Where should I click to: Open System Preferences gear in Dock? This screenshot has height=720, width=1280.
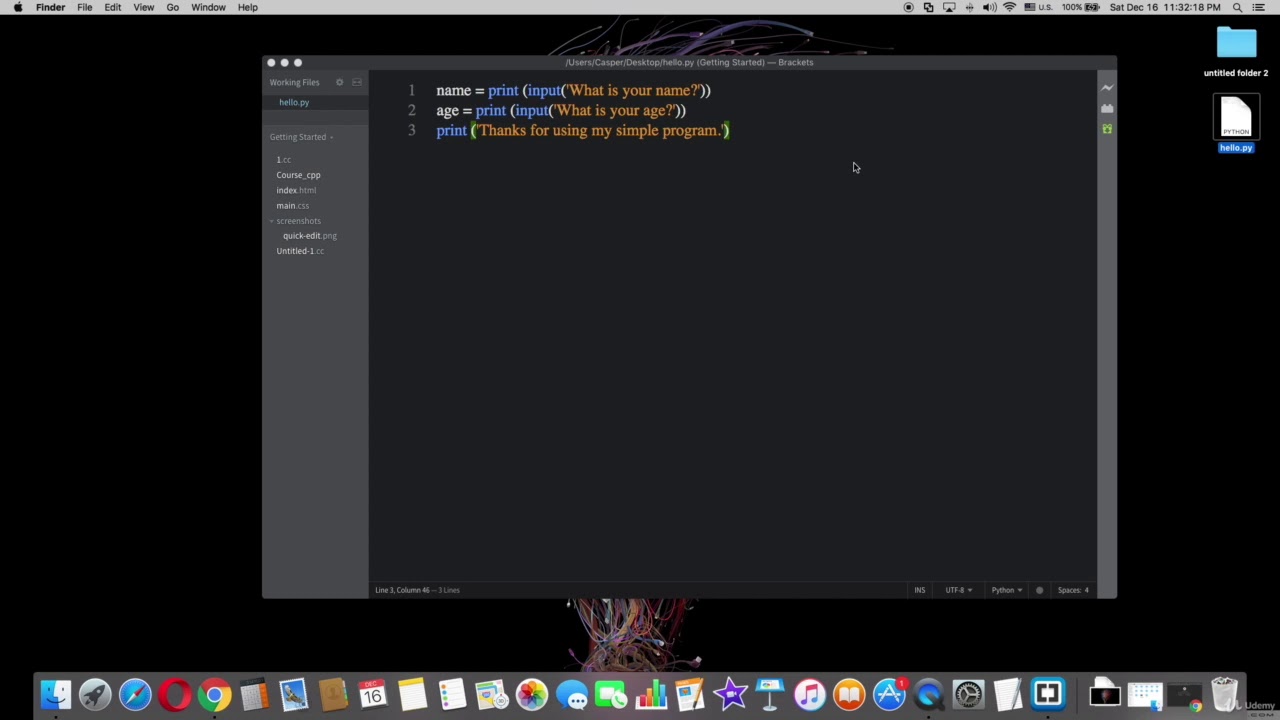point(968,695)
